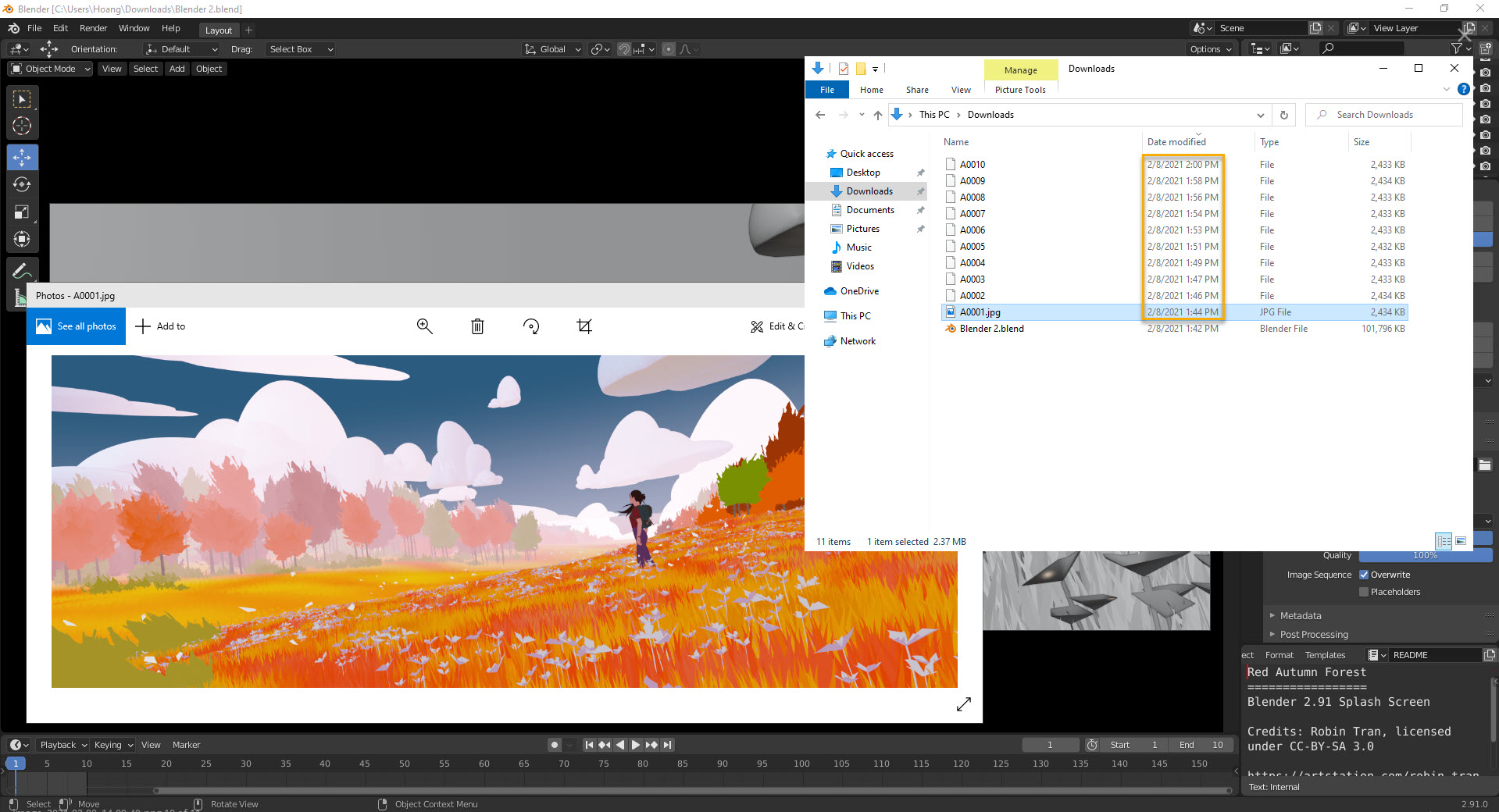
Task: Open the Playback dropdown in timeline
Action: click(x=62, y=745)
